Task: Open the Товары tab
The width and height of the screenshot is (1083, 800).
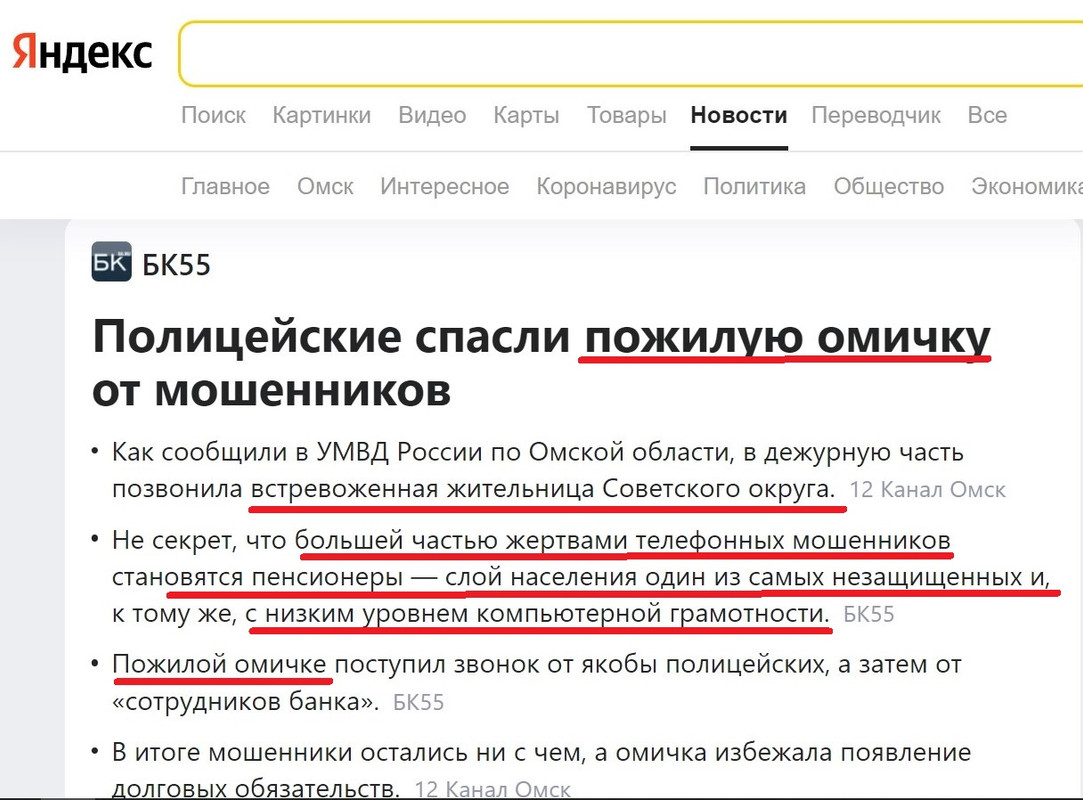Action: tap(626, 115)
